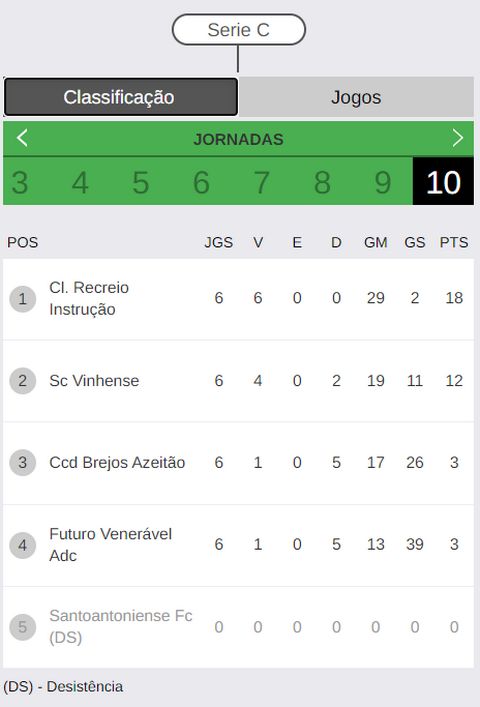Open Santoantoniense Fc (DS) team row
This screenshot has height=707, width=480.
[x=238, y=627]
